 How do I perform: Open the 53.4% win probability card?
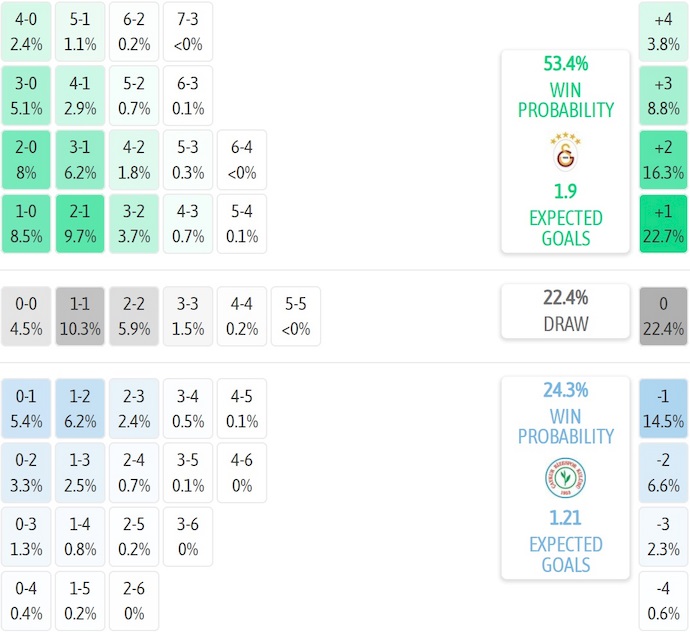566,150
